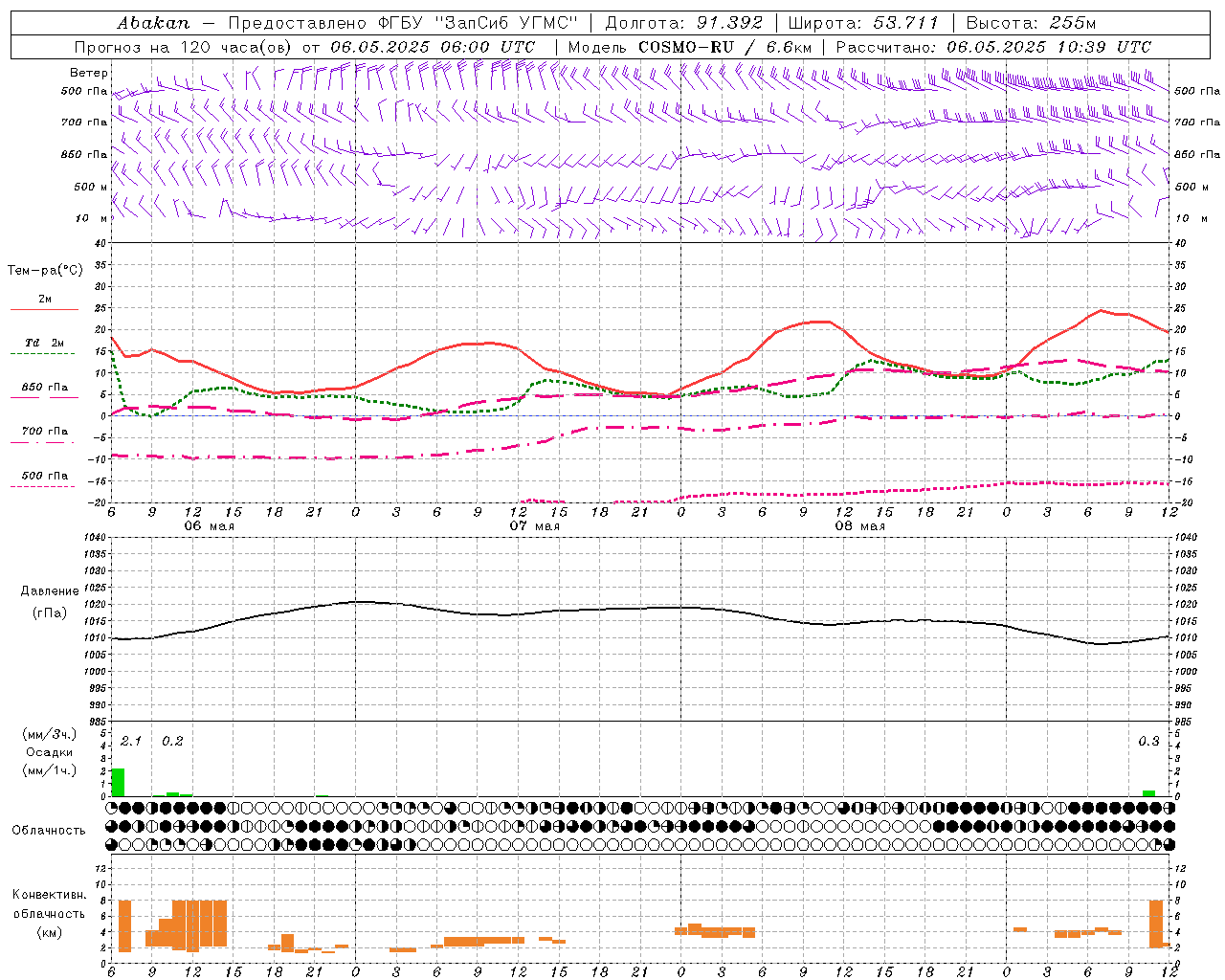Select the Высота: 255м value

1032,22
